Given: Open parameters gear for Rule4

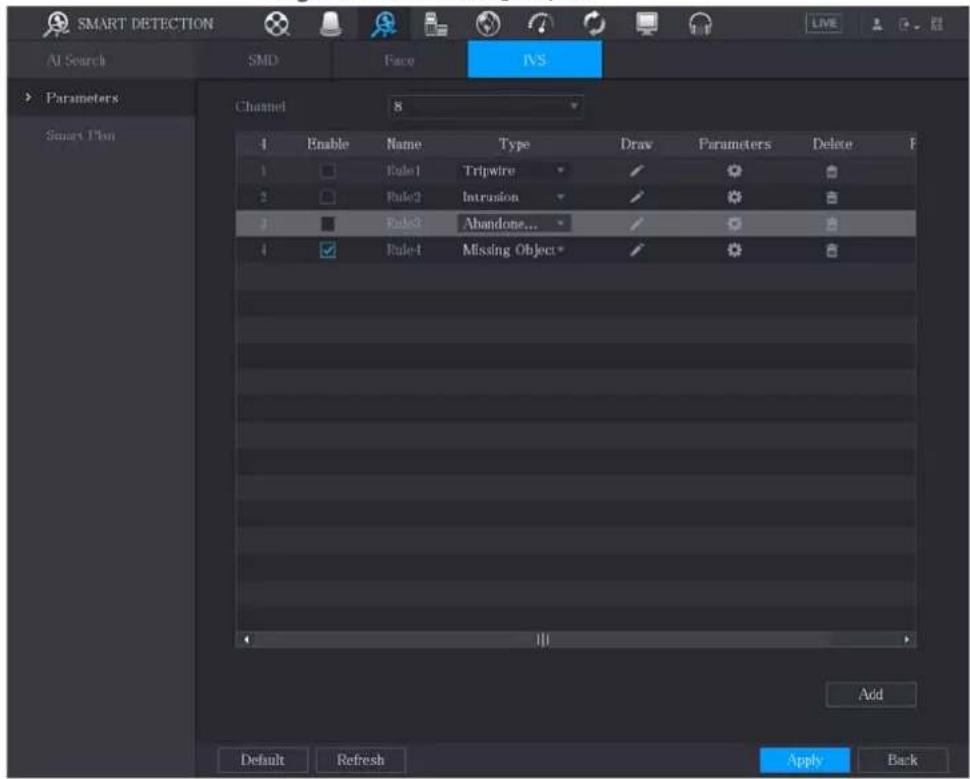Looking at the screenshot, I should [734, 250].
